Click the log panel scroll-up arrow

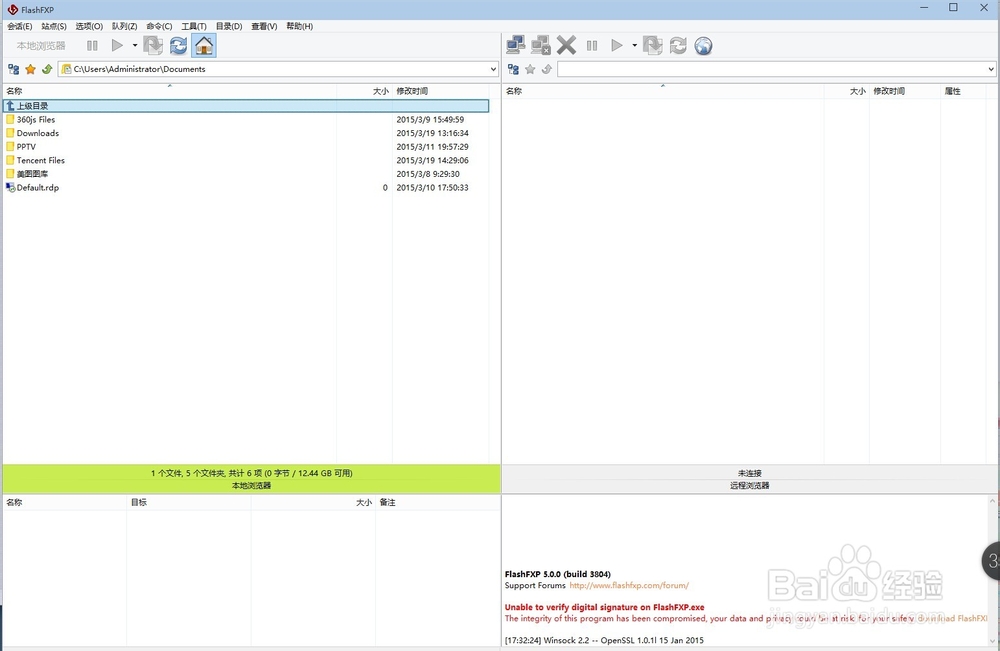click(x=992, y=502)
